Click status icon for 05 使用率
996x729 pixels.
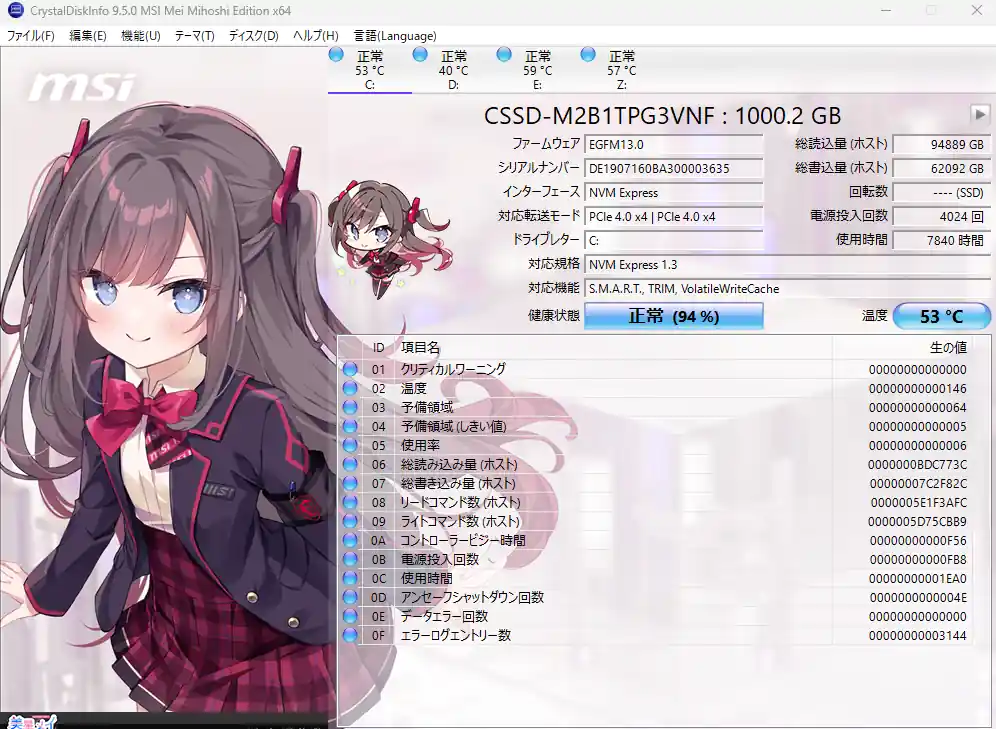click(350, 445)
